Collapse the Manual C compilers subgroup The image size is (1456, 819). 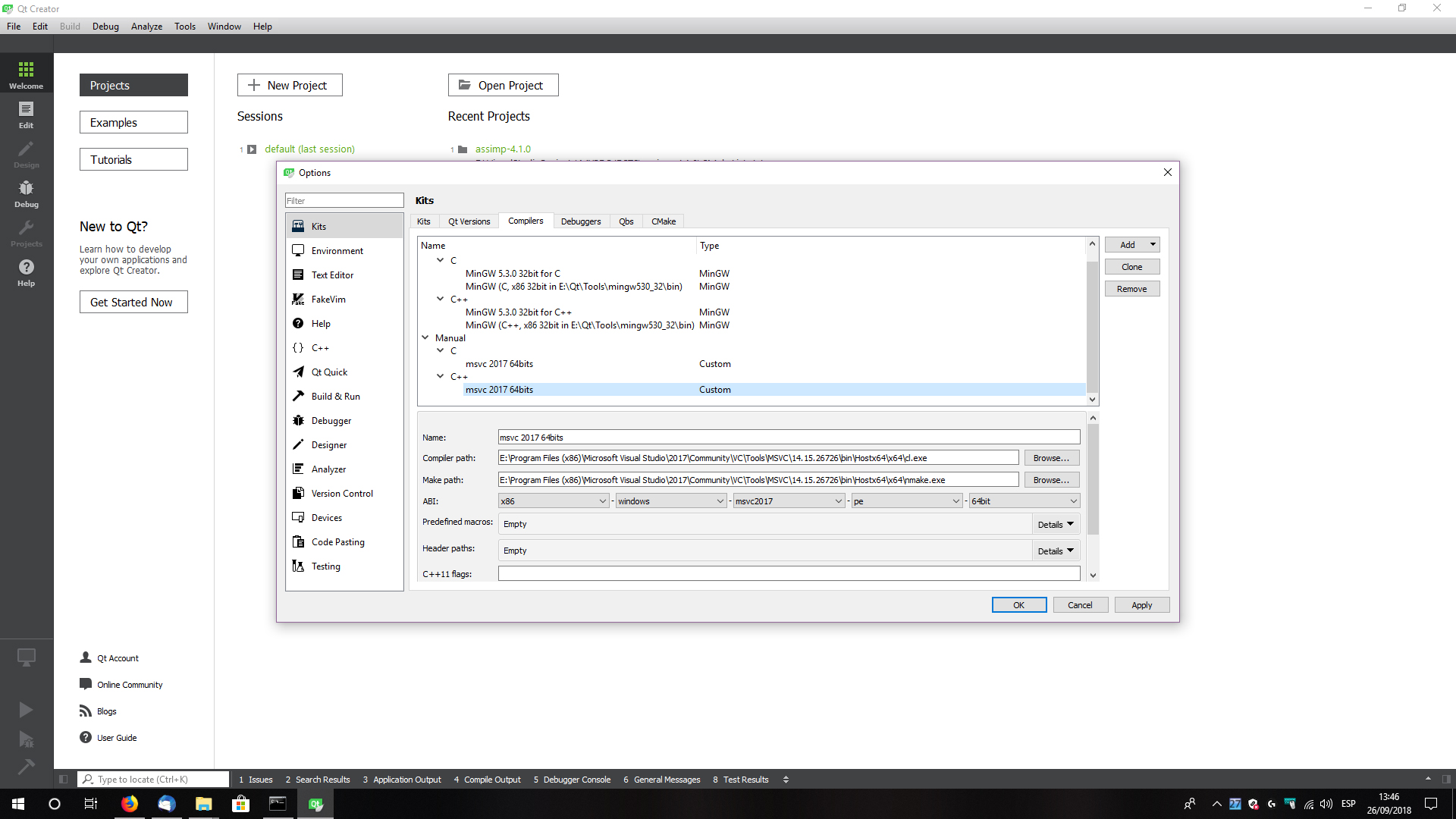coord(440,350)
